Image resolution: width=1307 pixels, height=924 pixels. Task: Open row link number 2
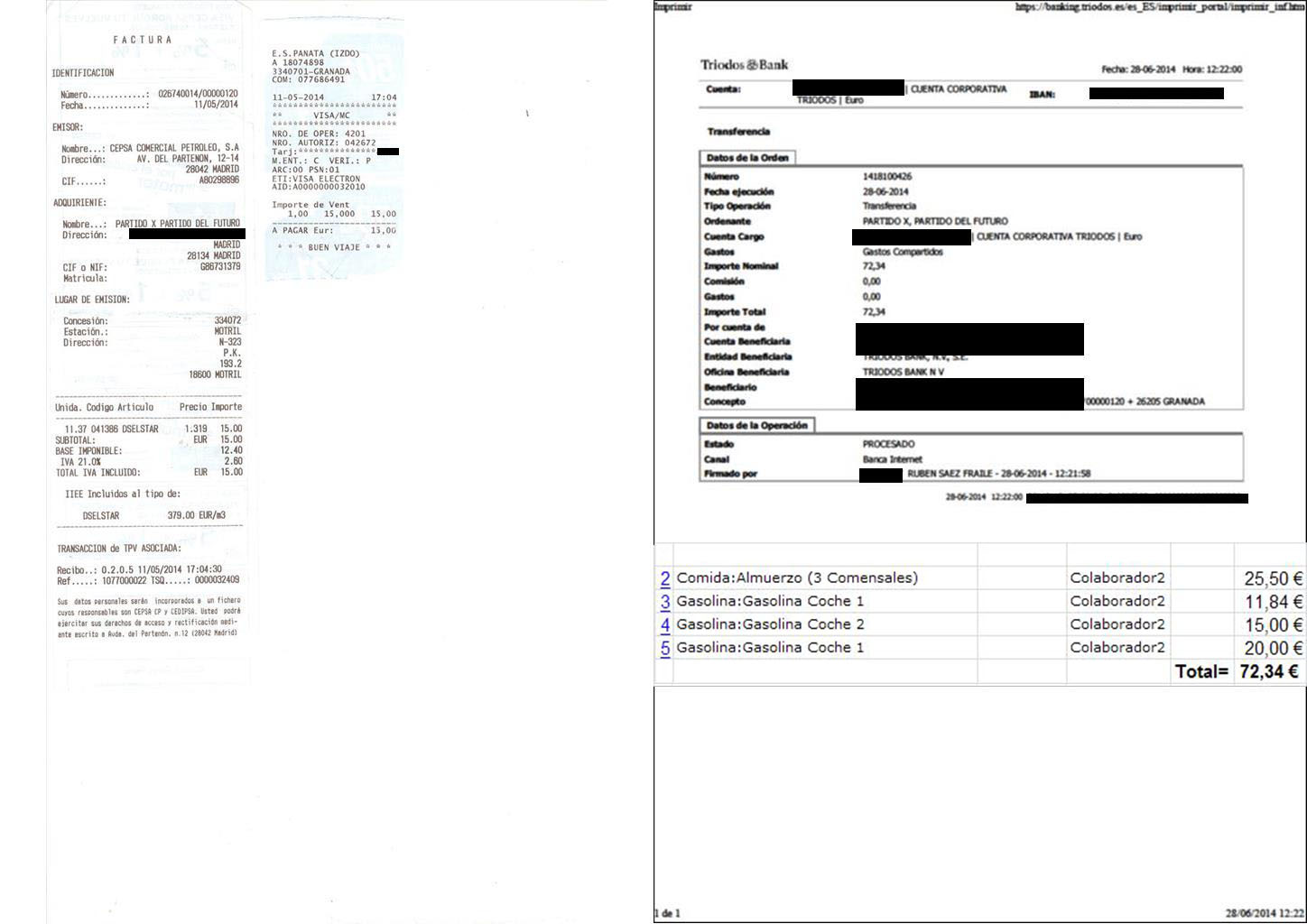click(x=665, y=578)
